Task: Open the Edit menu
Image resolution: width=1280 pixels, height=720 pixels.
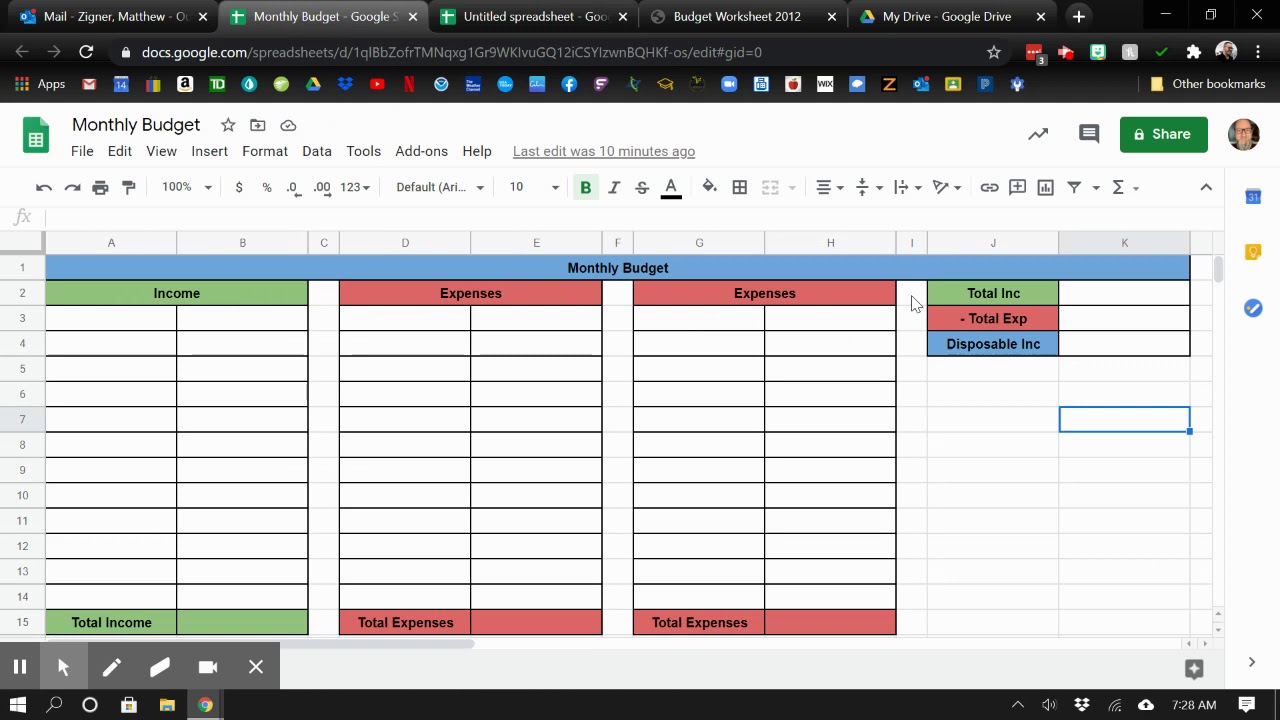Action: (120, 151)
